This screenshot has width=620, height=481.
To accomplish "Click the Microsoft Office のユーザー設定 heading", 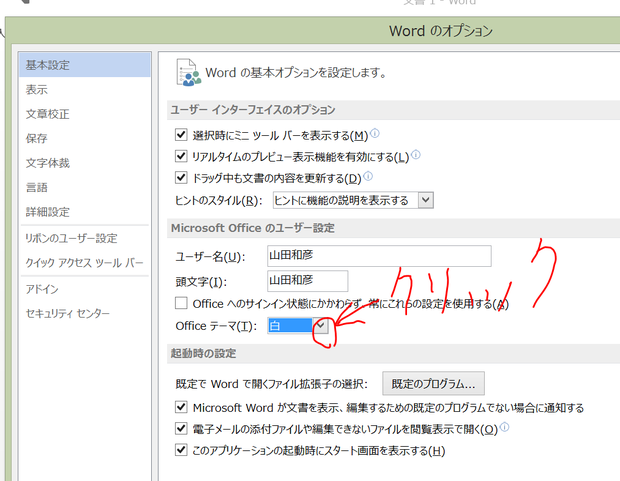I will tap(253, 228).
